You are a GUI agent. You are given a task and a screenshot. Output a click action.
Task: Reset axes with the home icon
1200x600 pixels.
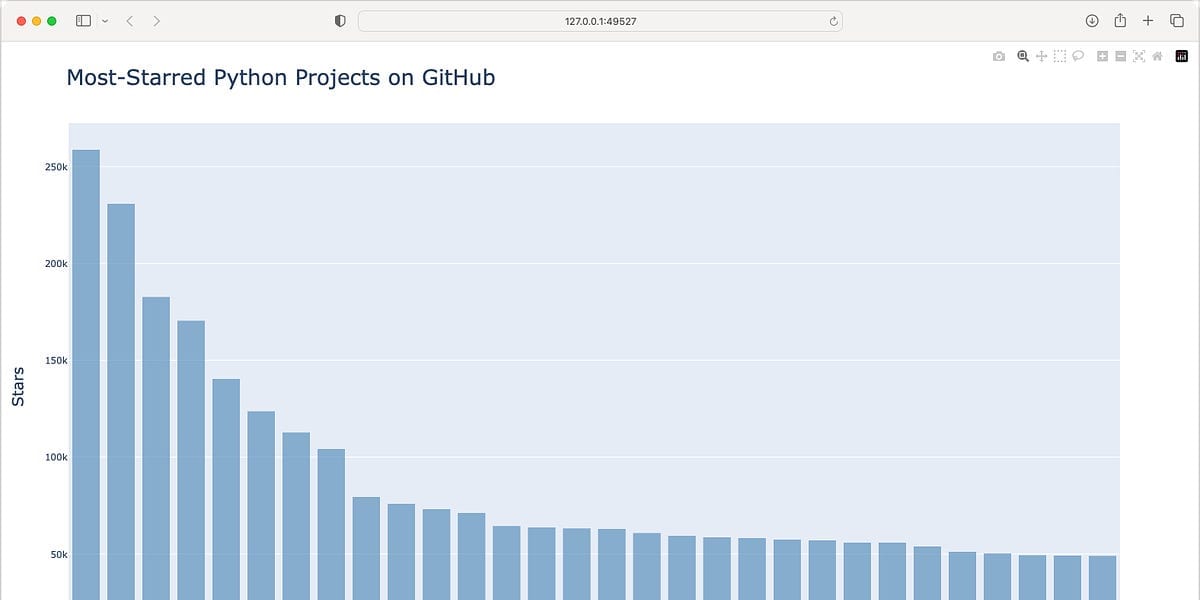(x=1157, y=56)
